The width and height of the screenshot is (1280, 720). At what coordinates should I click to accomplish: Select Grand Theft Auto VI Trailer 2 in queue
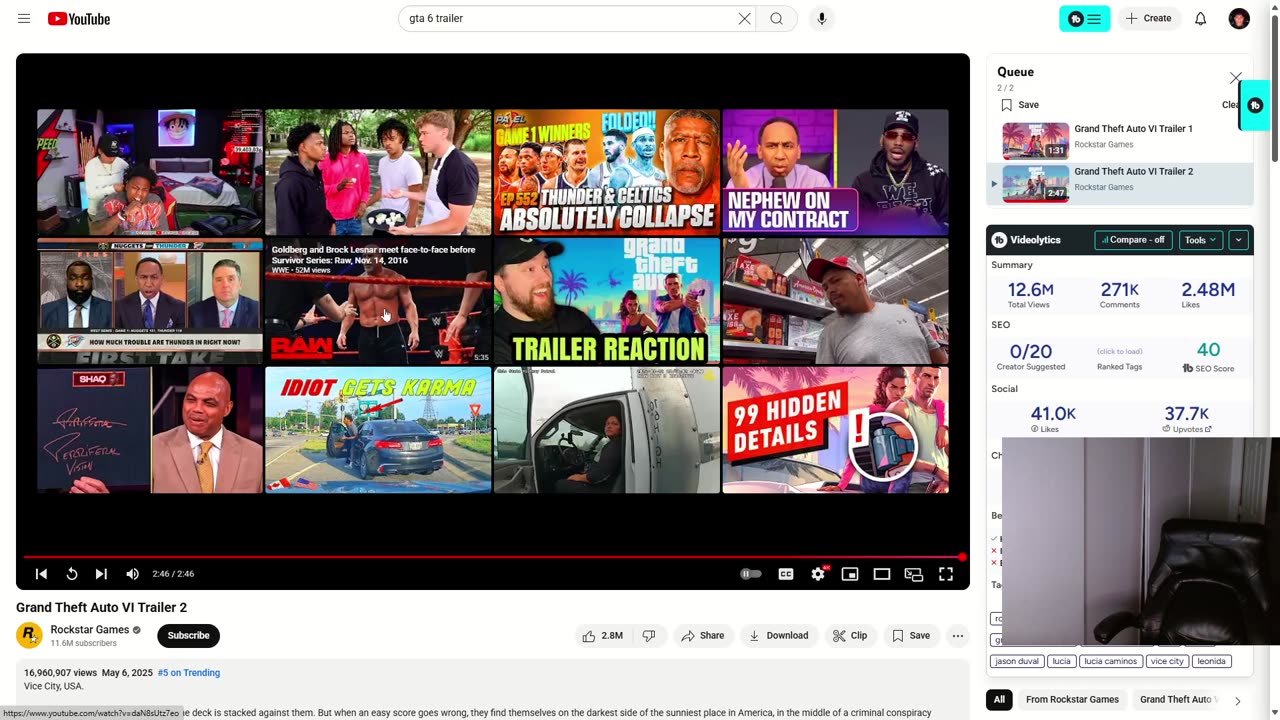tap(1119, 184)
